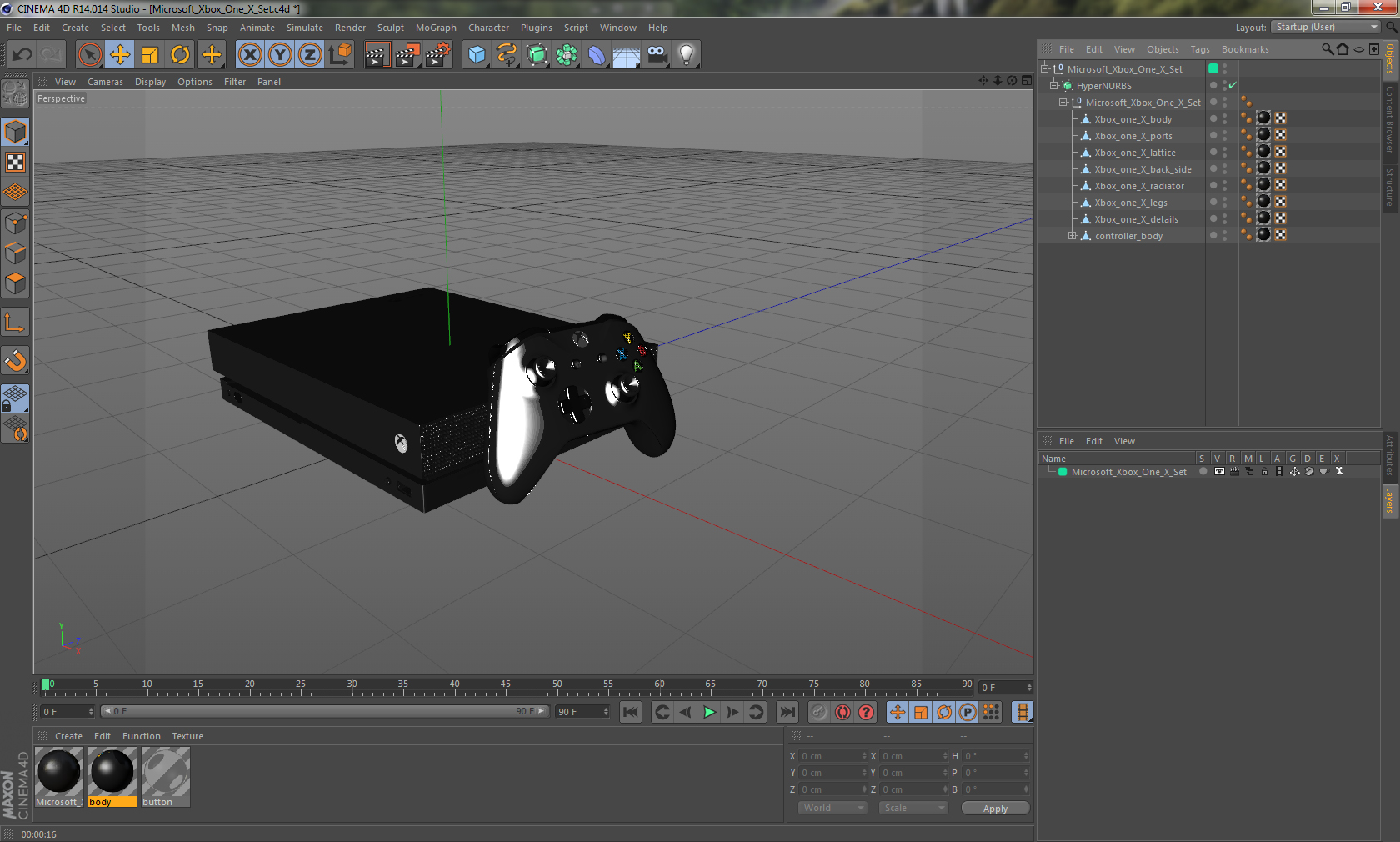Add a light object
This screenshot has width=1400, height=842.
[x=687, y=55]
